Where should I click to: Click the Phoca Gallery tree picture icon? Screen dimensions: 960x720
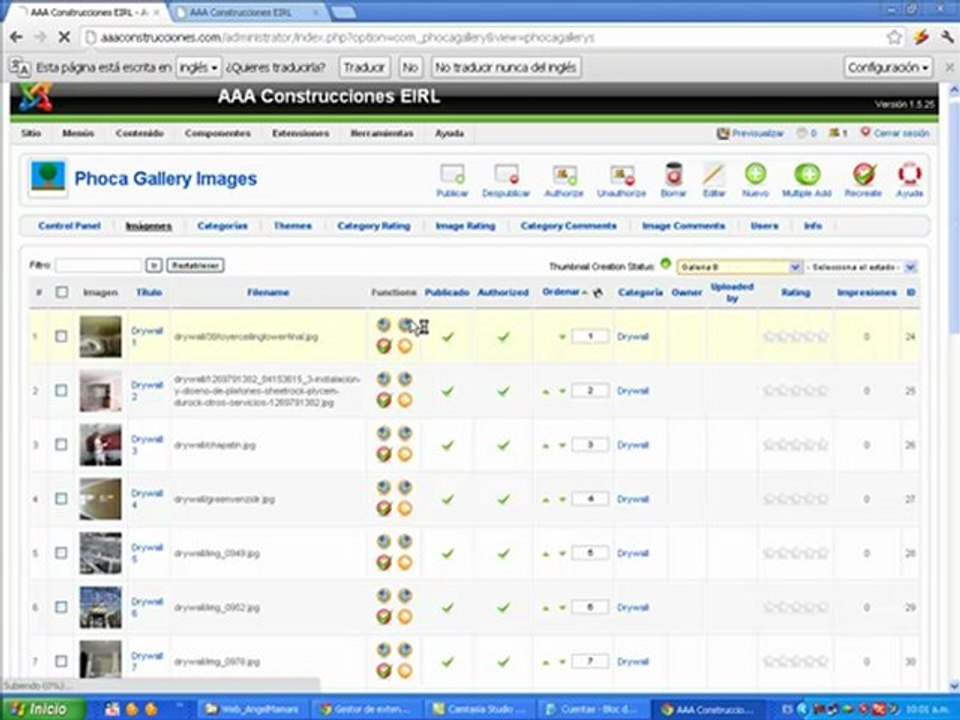48,178
